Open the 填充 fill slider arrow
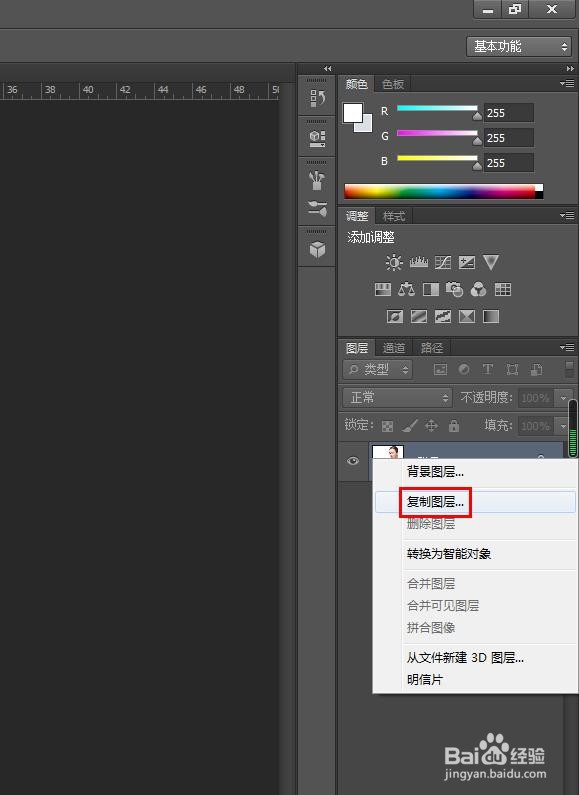Viewport: 579px width, 795px height. 563,426
